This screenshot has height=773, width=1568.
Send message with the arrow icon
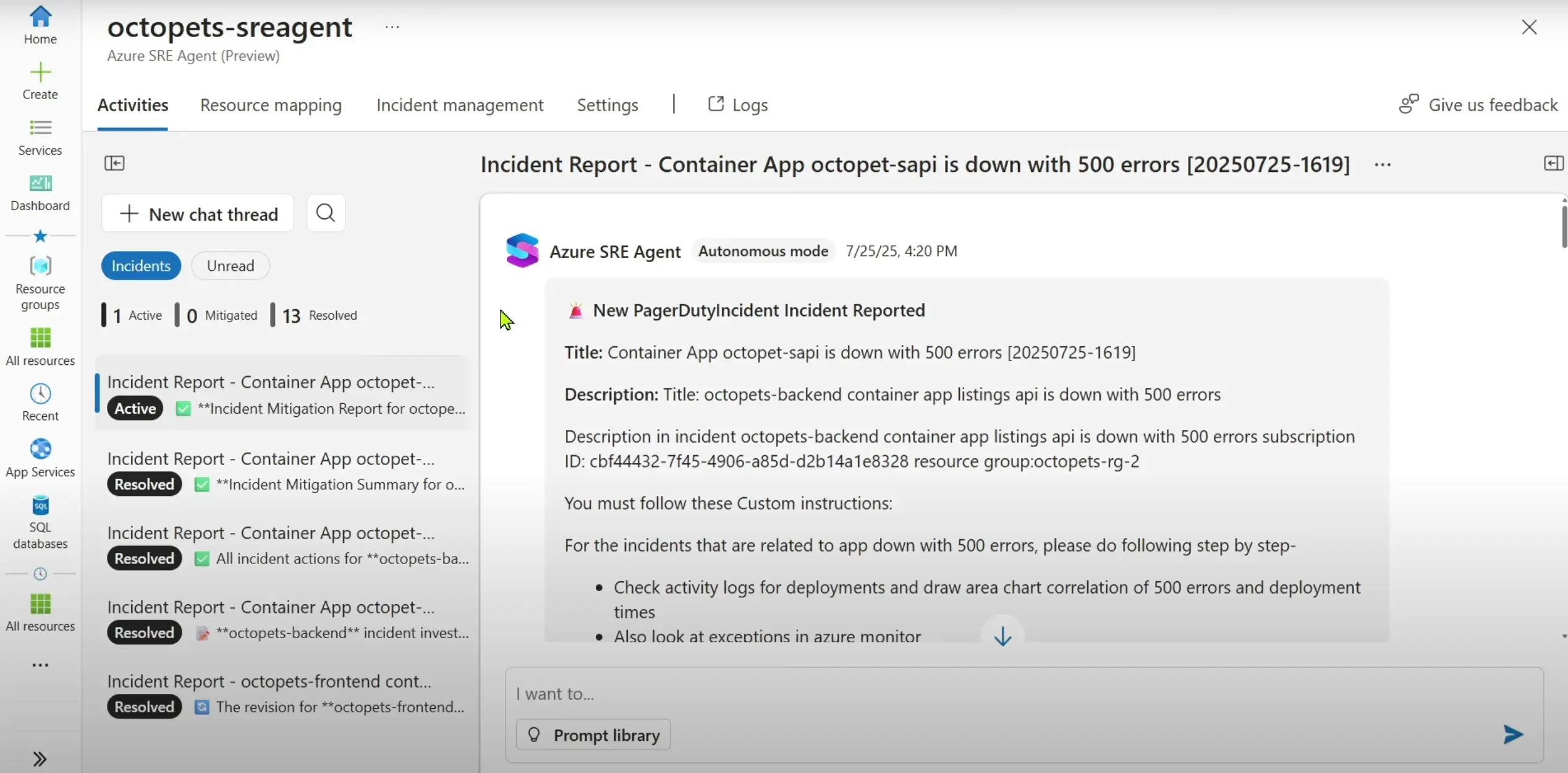pos(1513,734)
